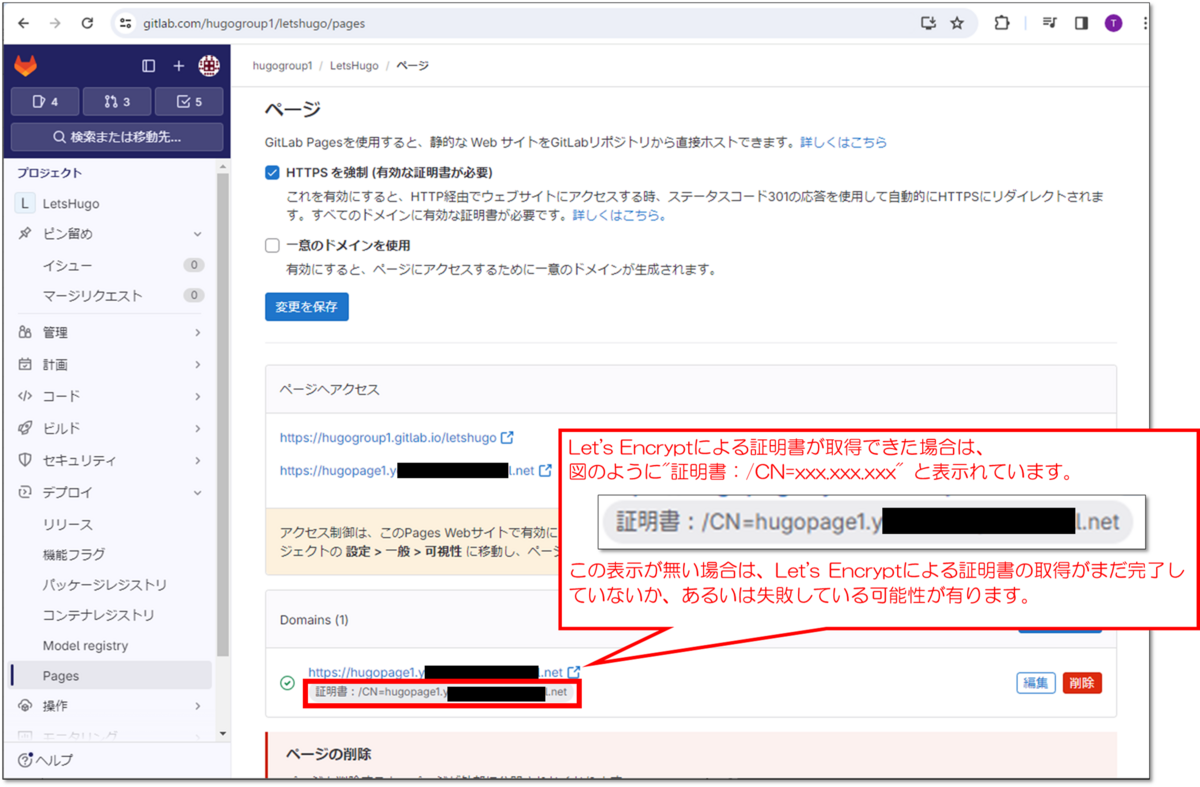Click the plus create-new icon
The width and height of the screenshot is (1200, 787).
(x=178, y=66)
